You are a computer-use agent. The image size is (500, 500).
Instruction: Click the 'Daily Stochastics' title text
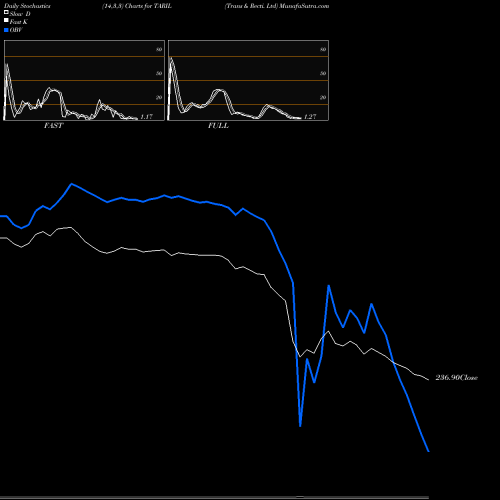click(27, 6)
